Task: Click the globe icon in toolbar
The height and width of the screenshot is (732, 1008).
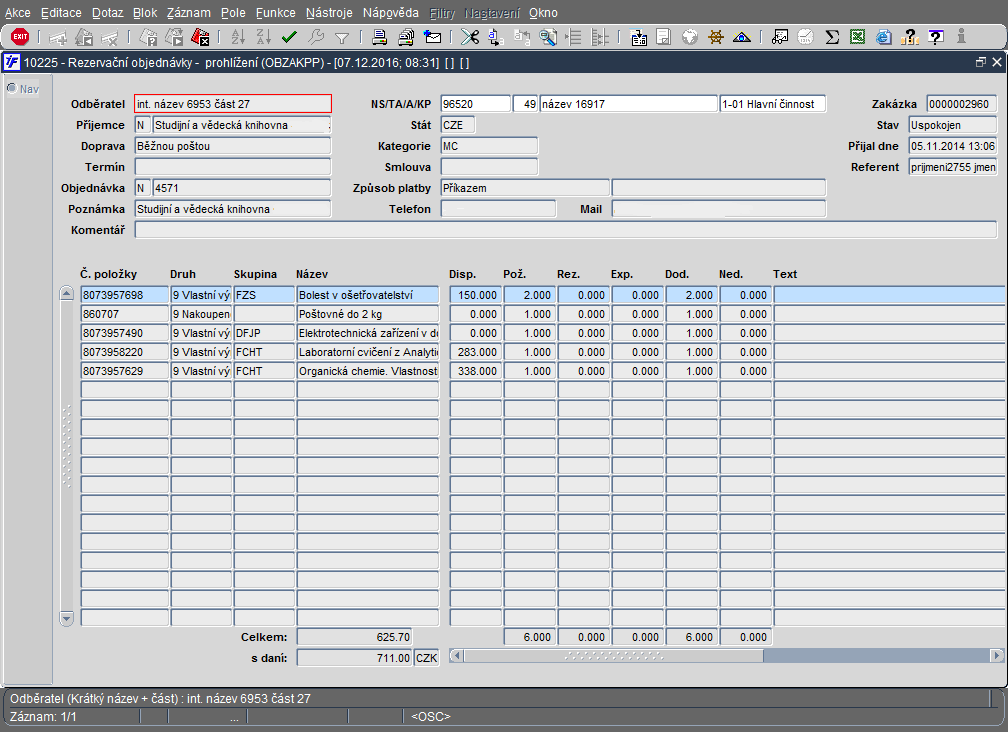Action: coord(690,37)
